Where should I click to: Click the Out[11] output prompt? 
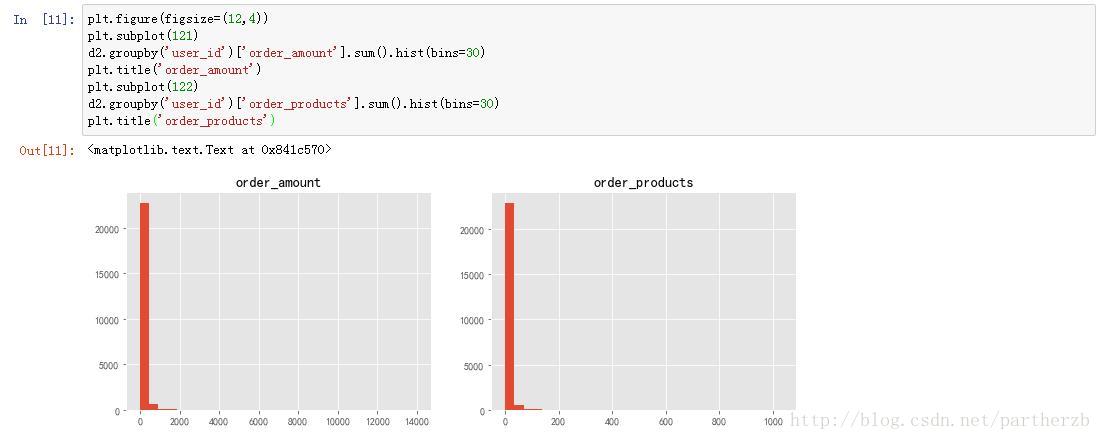tap(47, 150)
